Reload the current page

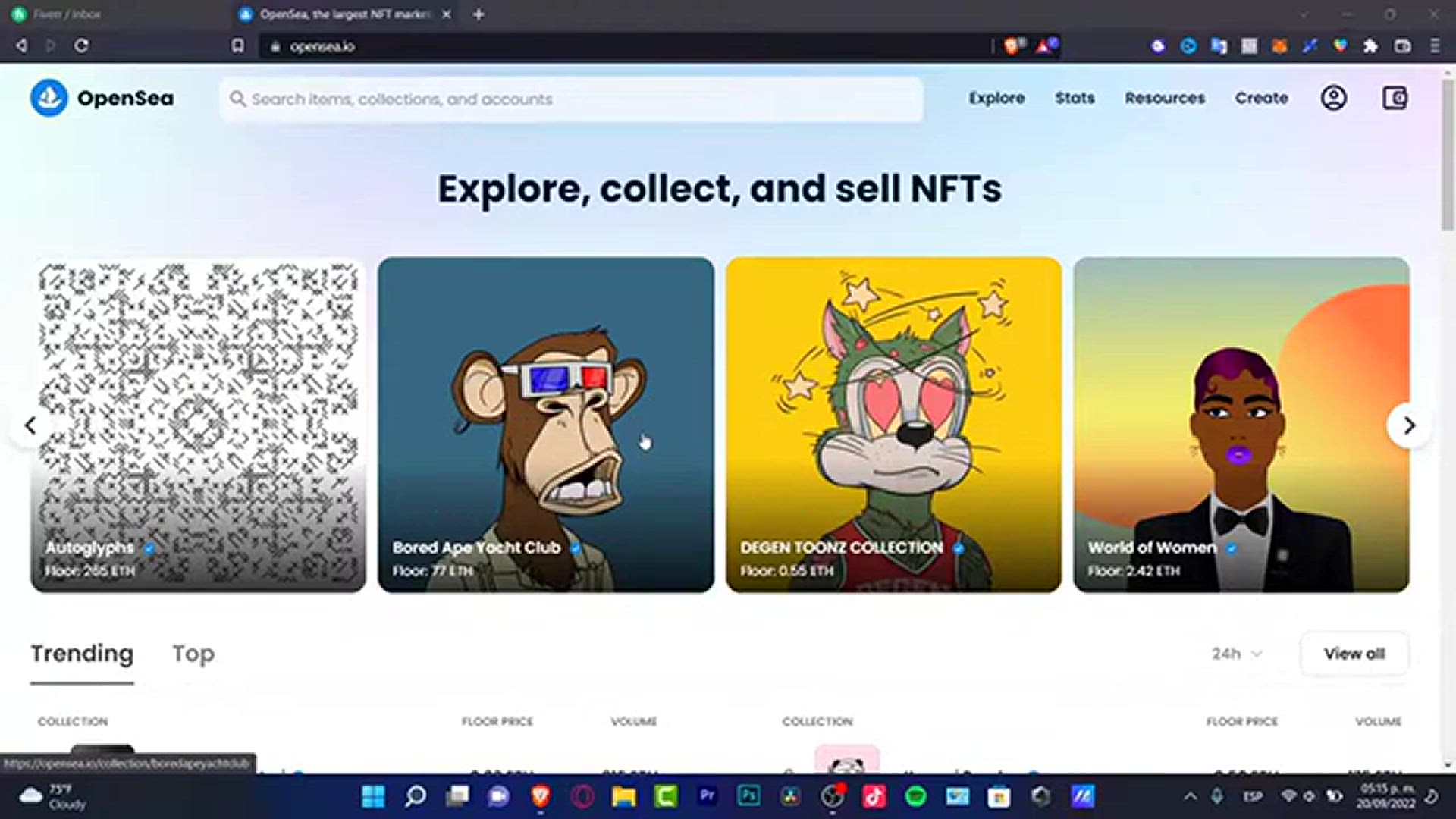81,45
